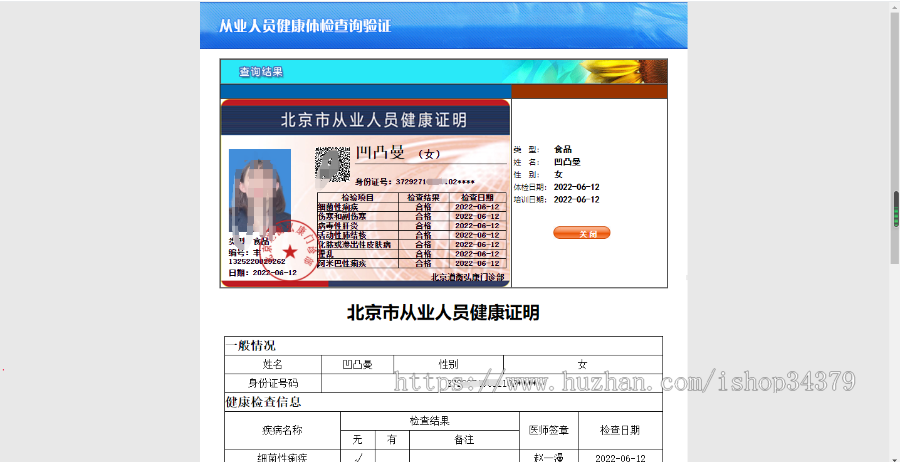This screenshot has height=462, width=900.
Task: Click the 性别 label cell in the lower table
Action: tap(448, 364)
